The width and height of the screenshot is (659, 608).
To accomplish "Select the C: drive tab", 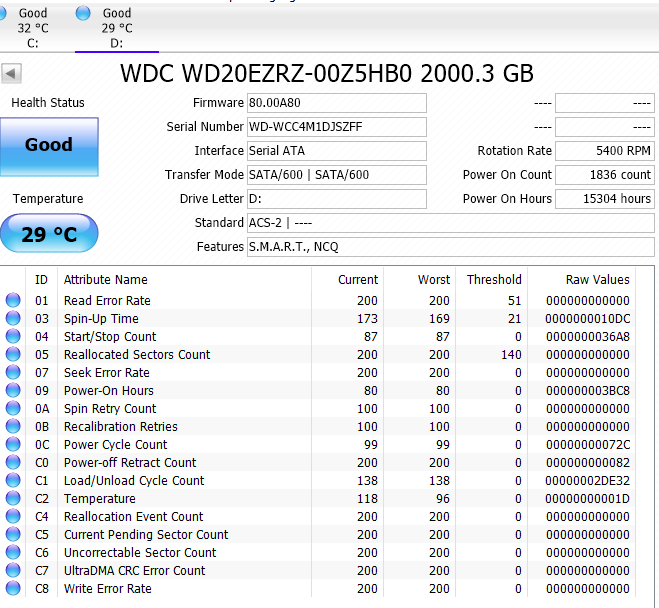I will [x=32, y=28].
